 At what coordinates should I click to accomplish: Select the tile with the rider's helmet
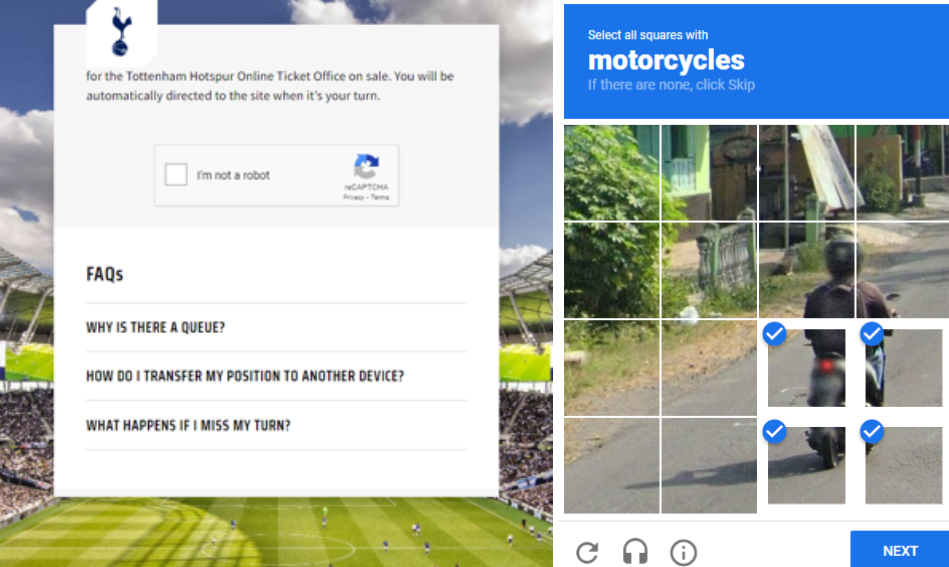(806, 270)
